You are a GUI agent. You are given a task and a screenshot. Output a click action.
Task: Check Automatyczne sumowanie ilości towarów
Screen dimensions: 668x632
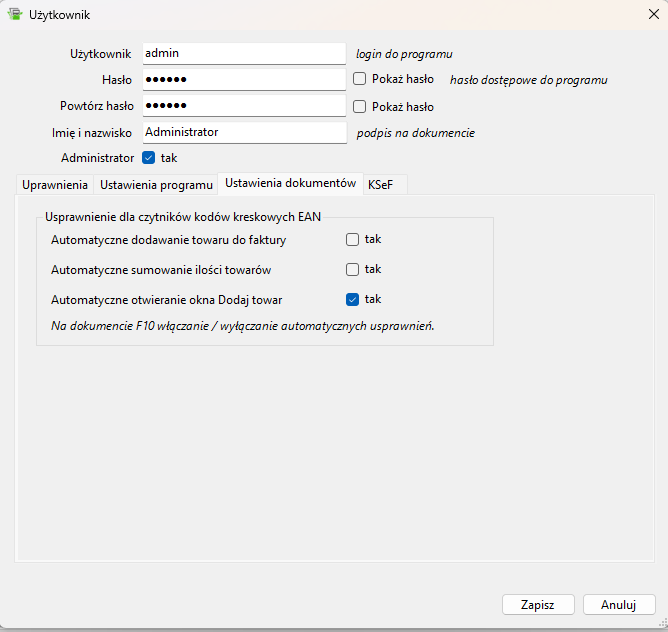352,269
